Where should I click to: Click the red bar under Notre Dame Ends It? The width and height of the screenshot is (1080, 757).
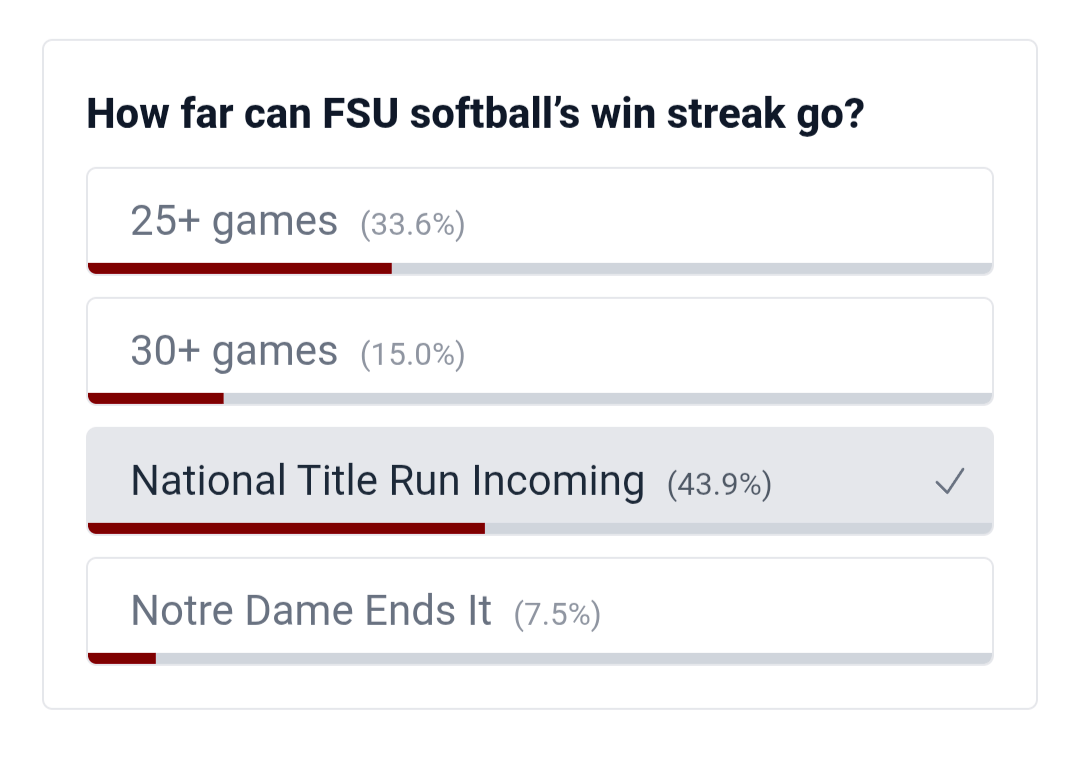(122, 658)
